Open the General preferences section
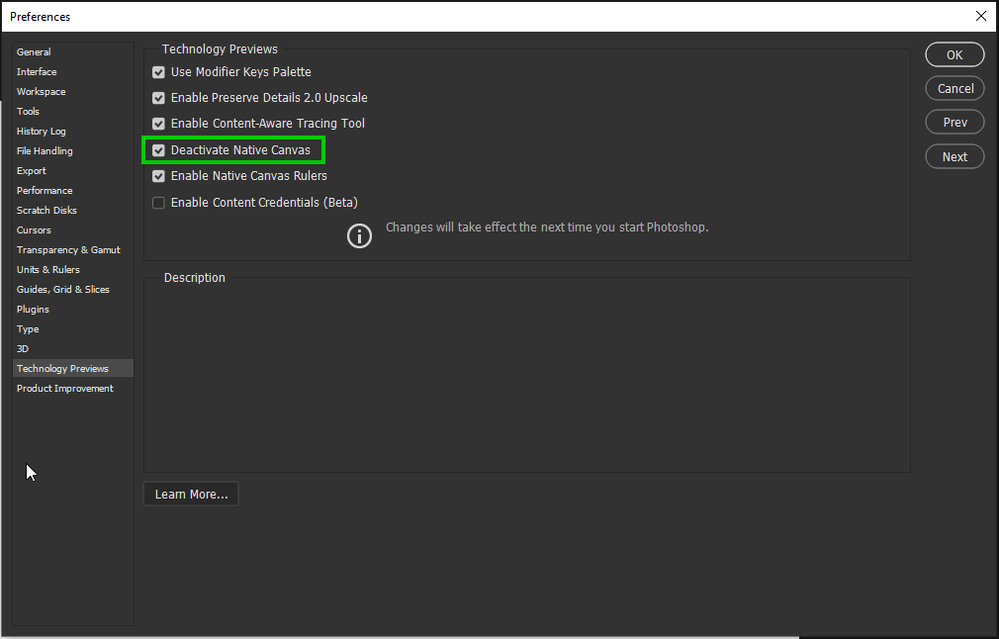999x639 pixels. (33, 52)
